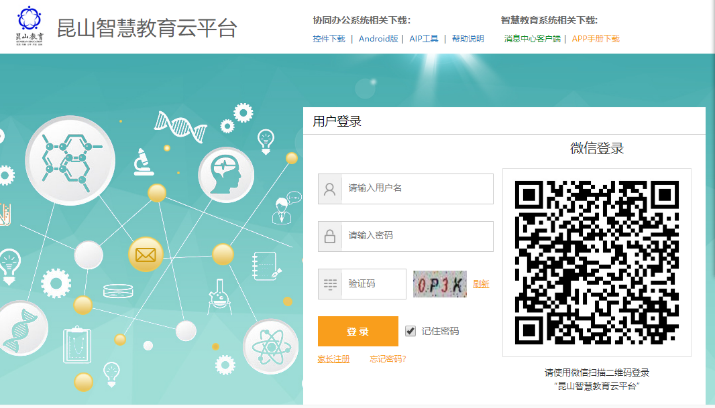Click the captcha image 0P3K
Image resolution: width=715 pixels, height=408 pixels.
(x=440, y=284)
